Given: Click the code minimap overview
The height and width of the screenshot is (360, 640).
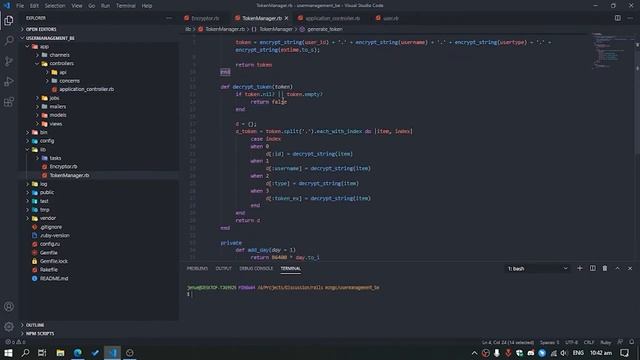Looking at the screenshot, I should 612,51.
